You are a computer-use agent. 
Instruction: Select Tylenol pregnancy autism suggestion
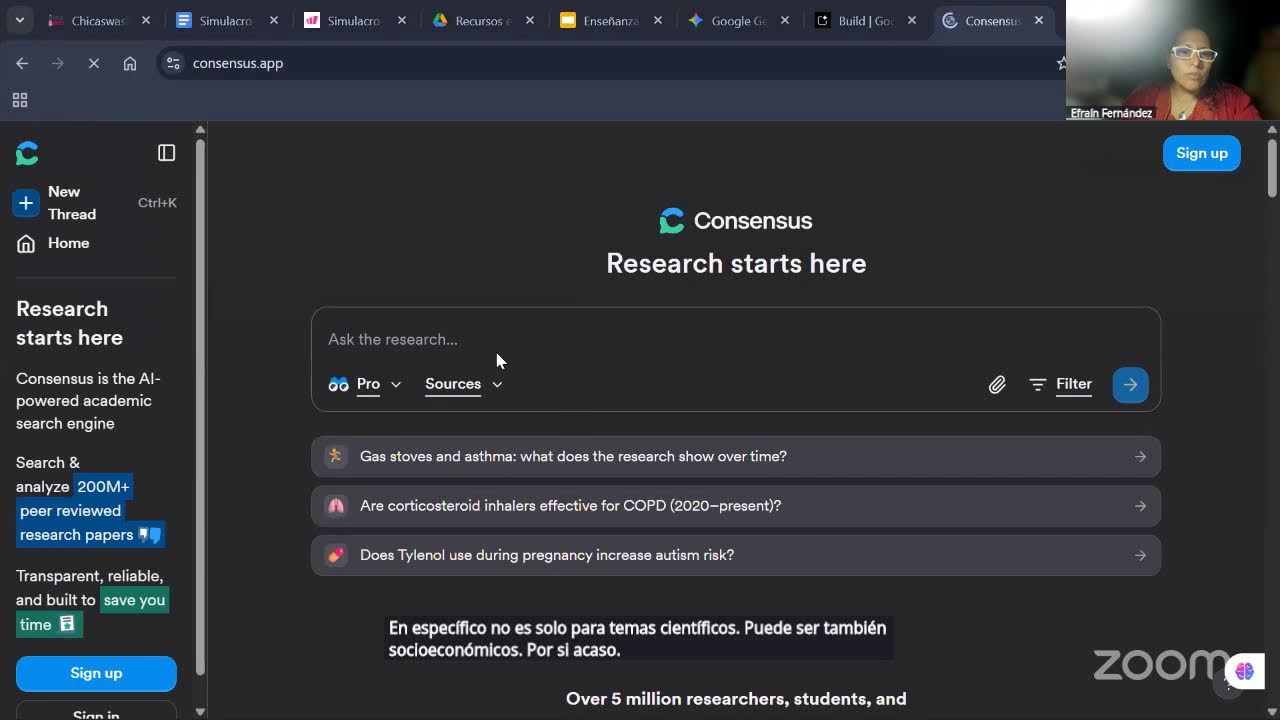[736, 555]
